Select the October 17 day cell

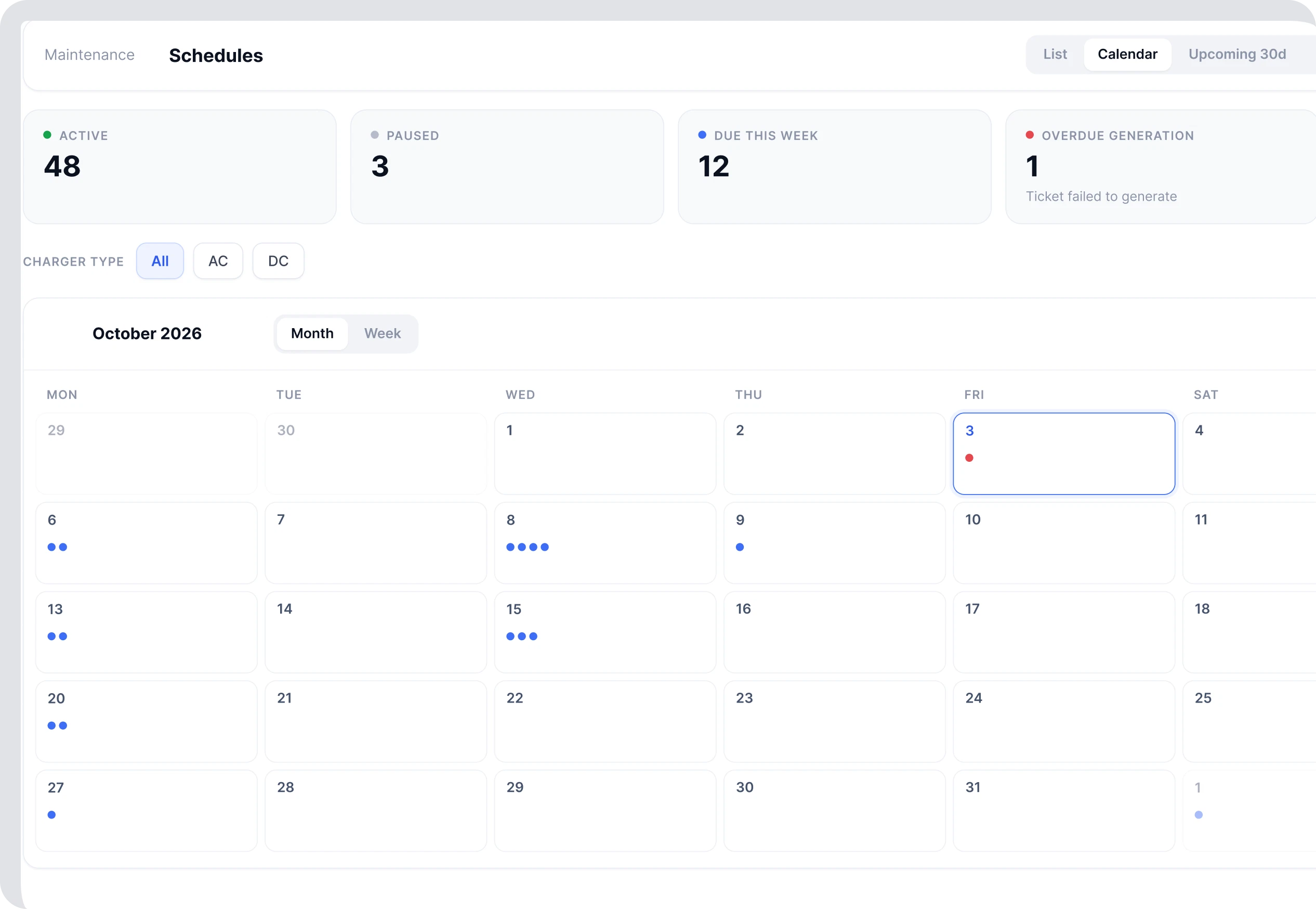(1064, 632)
